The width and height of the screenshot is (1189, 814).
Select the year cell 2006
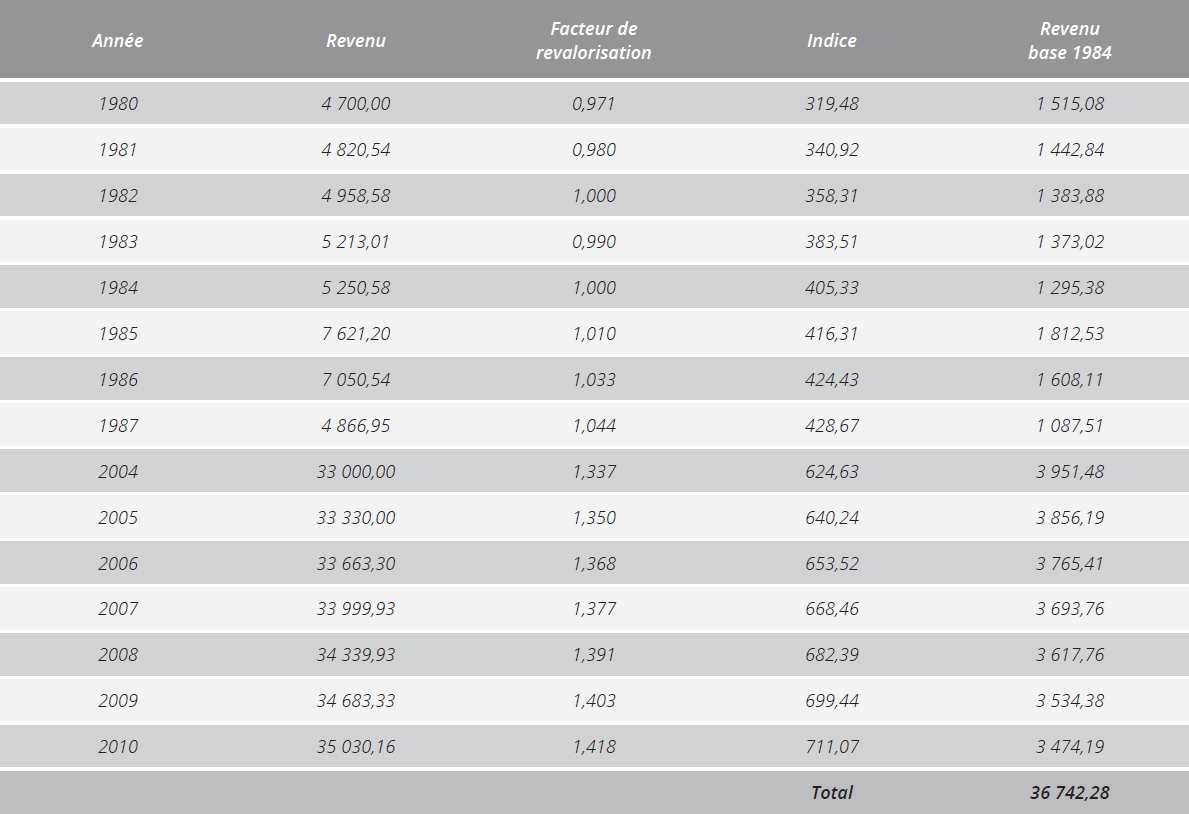pos(118,564)
